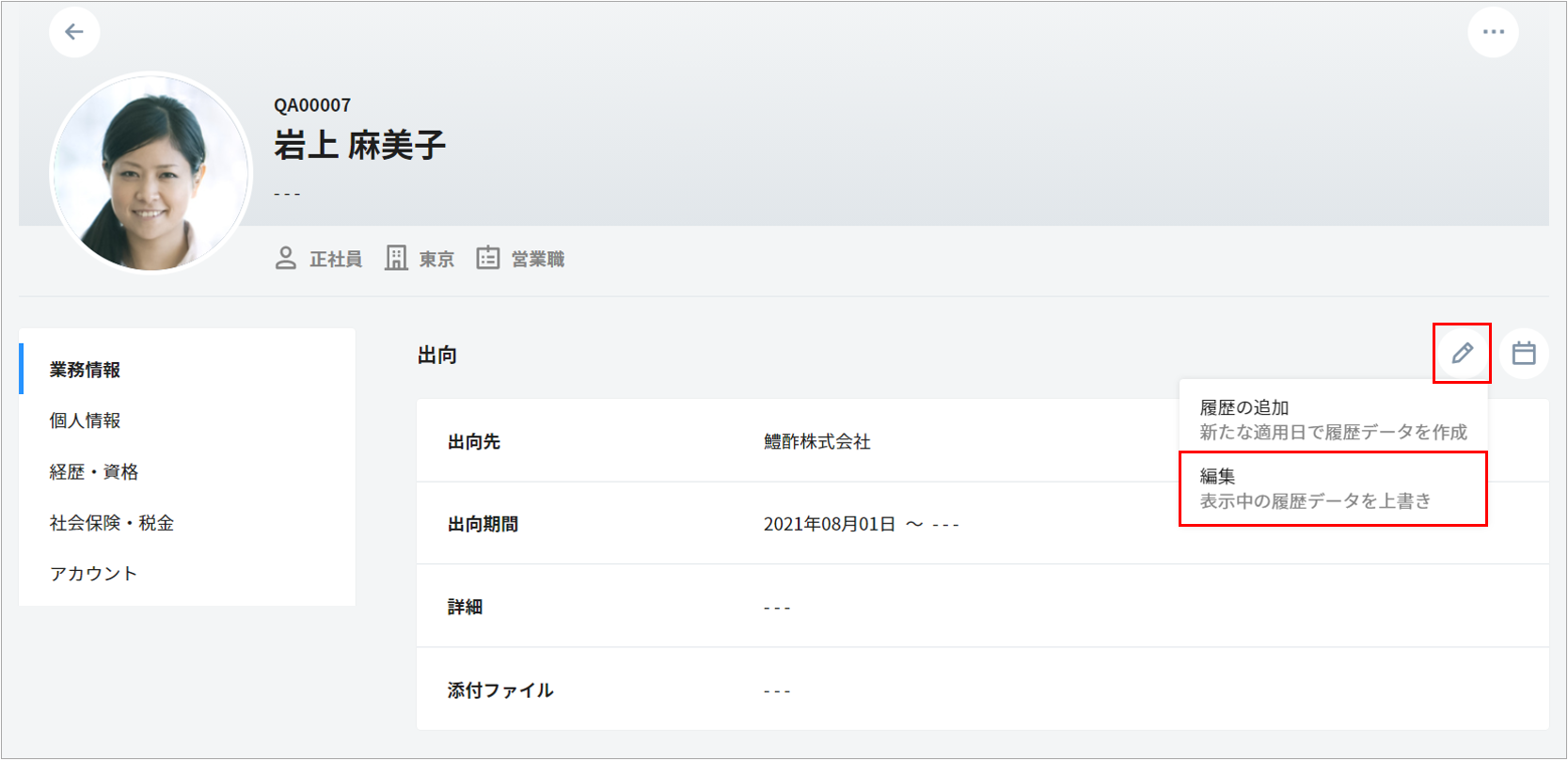Click the 詳細 row
Screen dimensions: 1568x761
[x=982, y=607]
